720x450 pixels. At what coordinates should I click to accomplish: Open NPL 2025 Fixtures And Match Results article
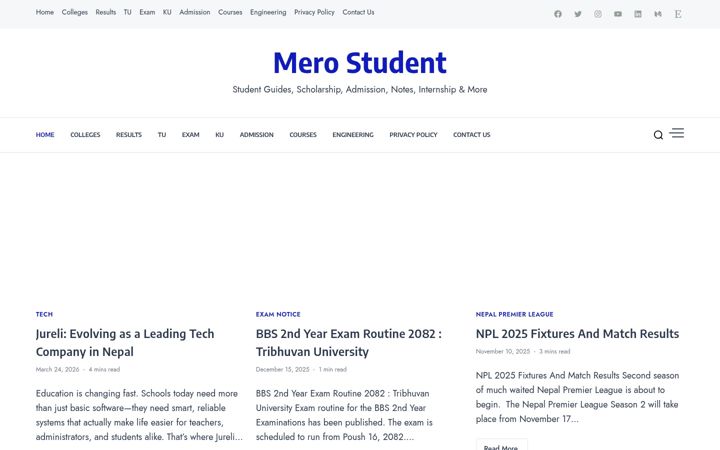(x=577, y=334)
